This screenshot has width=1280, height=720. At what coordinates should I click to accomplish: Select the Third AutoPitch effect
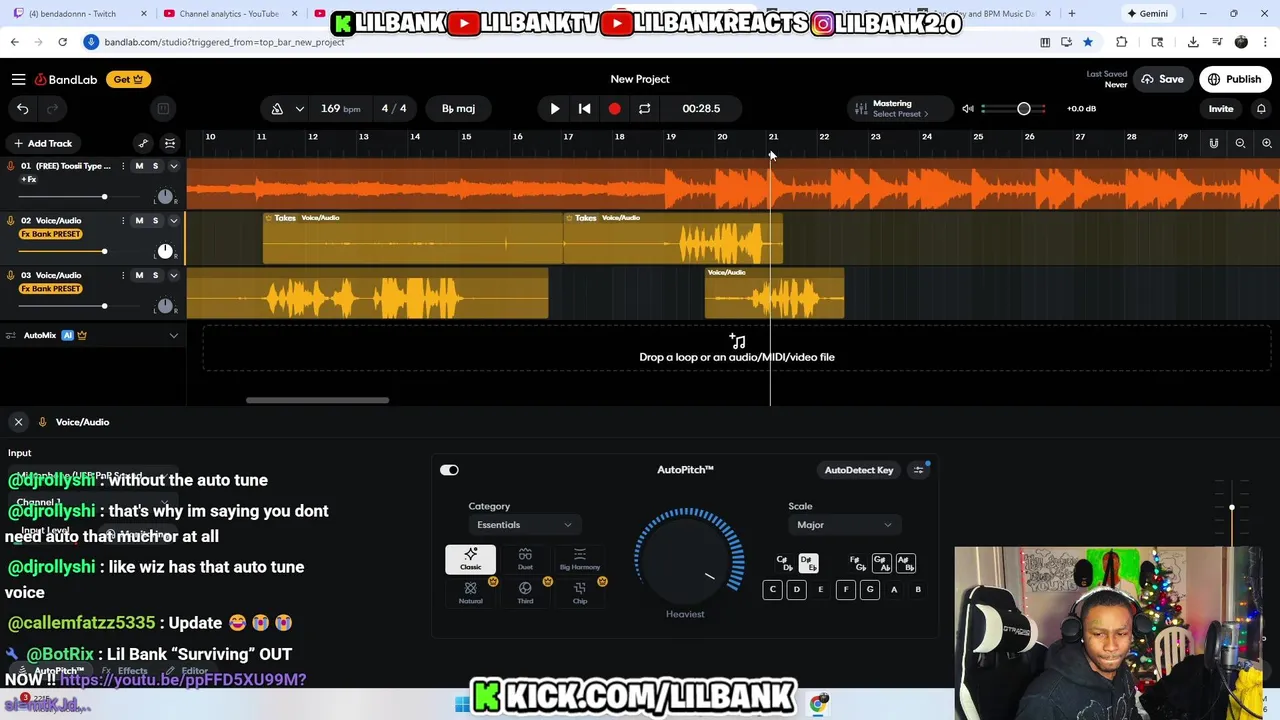[x=525, y=593]
